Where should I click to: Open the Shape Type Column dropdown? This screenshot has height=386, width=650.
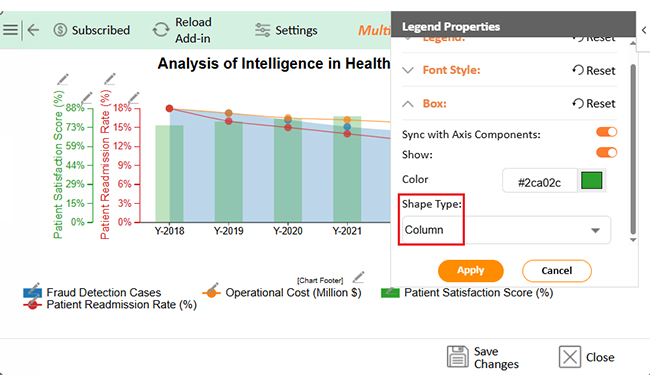[506, 230]
